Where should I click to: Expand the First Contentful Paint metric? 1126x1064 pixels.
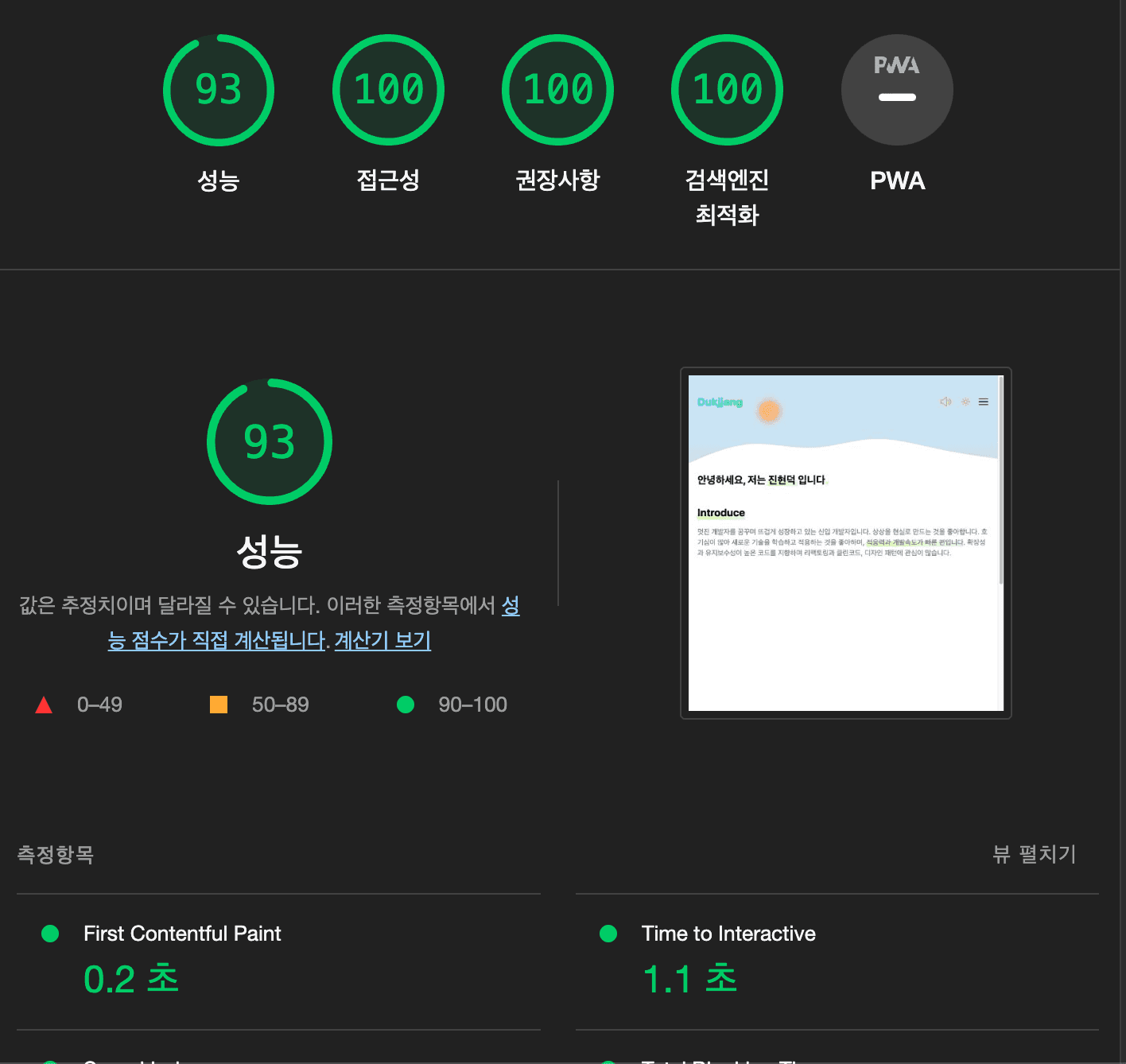[182, 934]
